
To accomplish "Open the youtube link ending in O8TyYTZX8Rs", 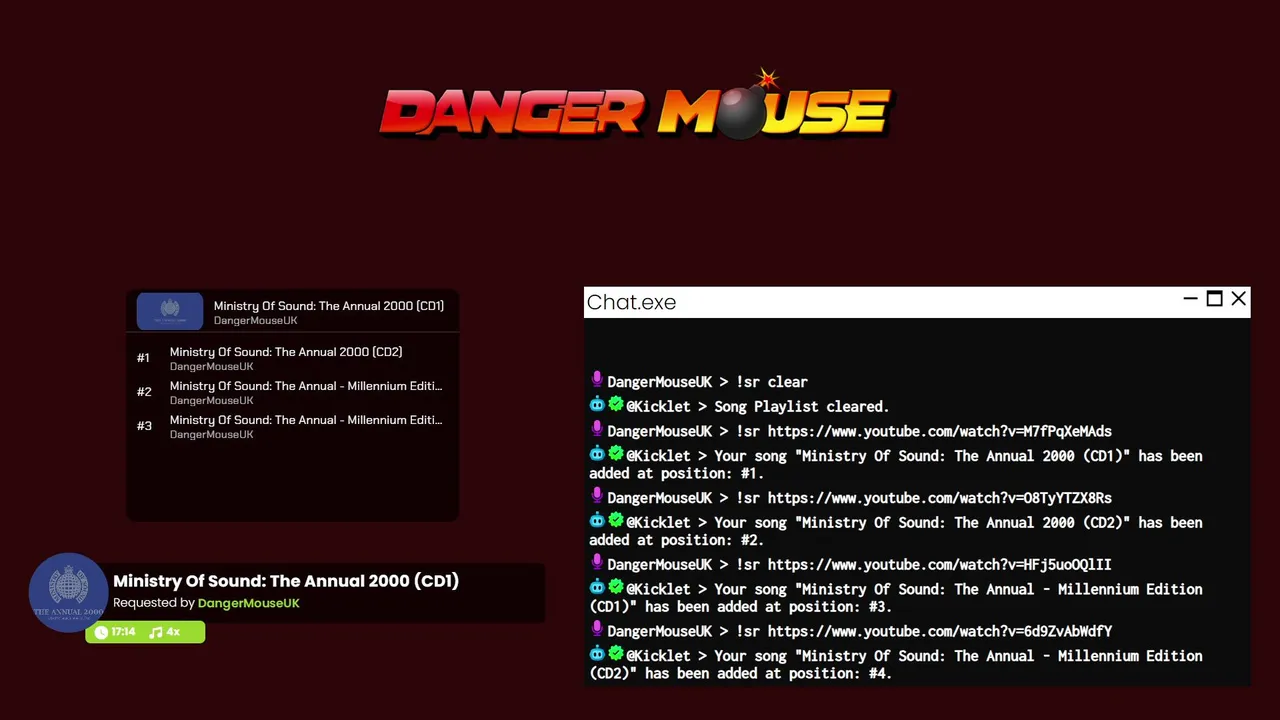I will [x=939, y=497].
